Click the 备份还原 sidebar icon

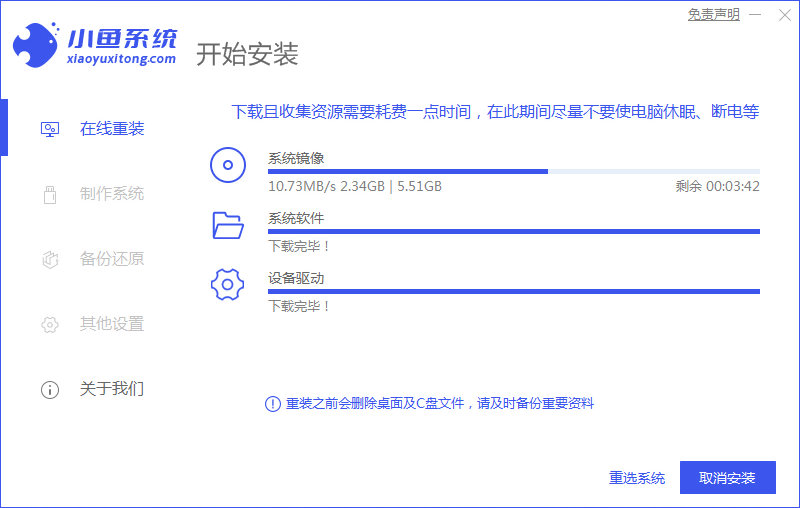49,259
